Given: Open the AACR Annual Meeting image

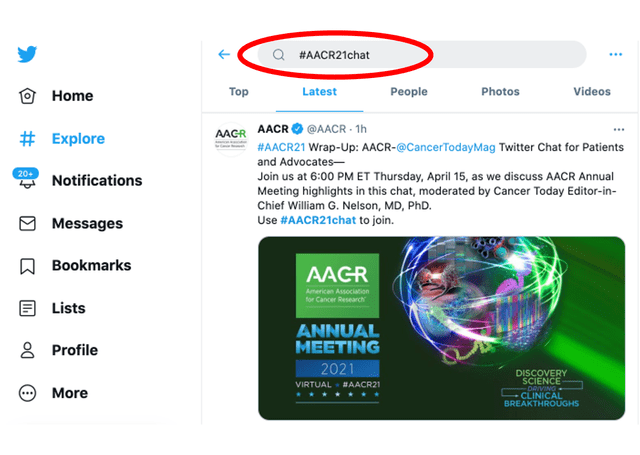Looking at the screenshot, I should 441,328.
